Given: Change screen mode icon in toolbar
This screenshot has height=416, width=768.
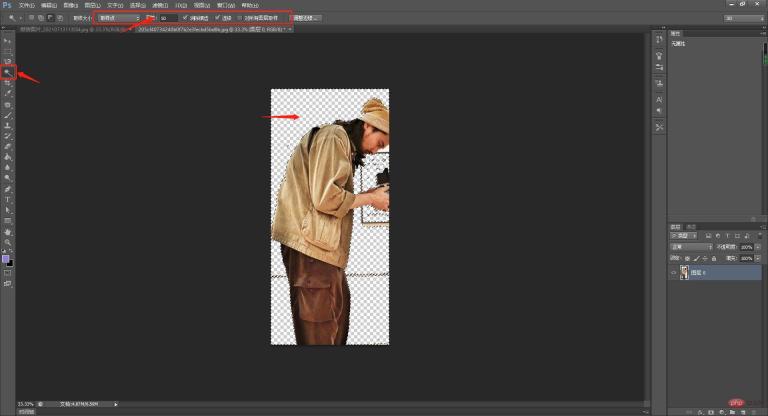Looking at the screenshot, I should pyautogui.click(x=7, y=284).
